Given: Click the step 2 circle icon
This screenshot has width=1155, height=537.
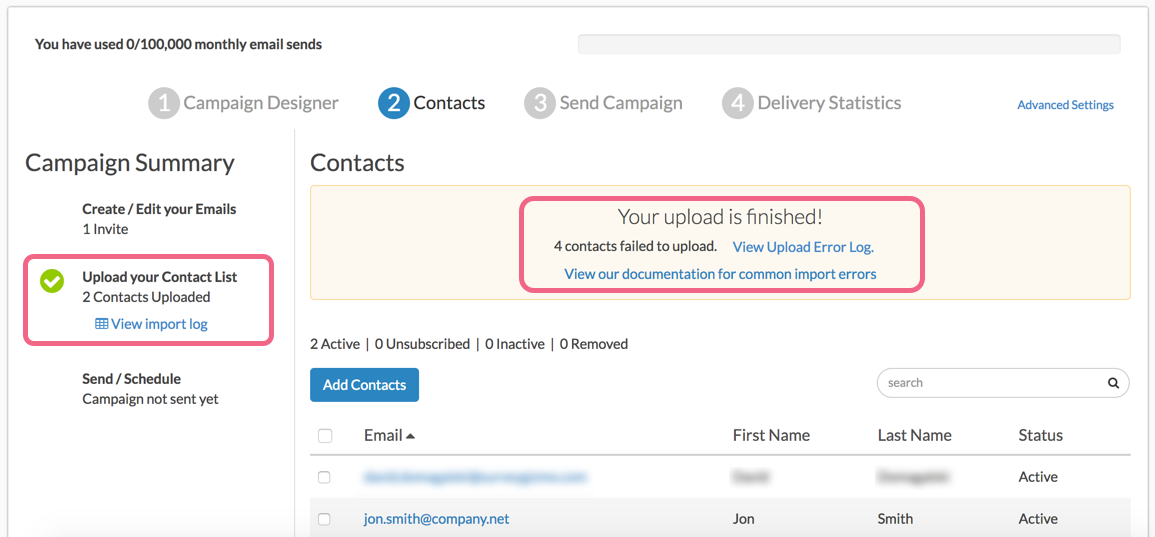Looking at the screenshot, I should point(394,103).
